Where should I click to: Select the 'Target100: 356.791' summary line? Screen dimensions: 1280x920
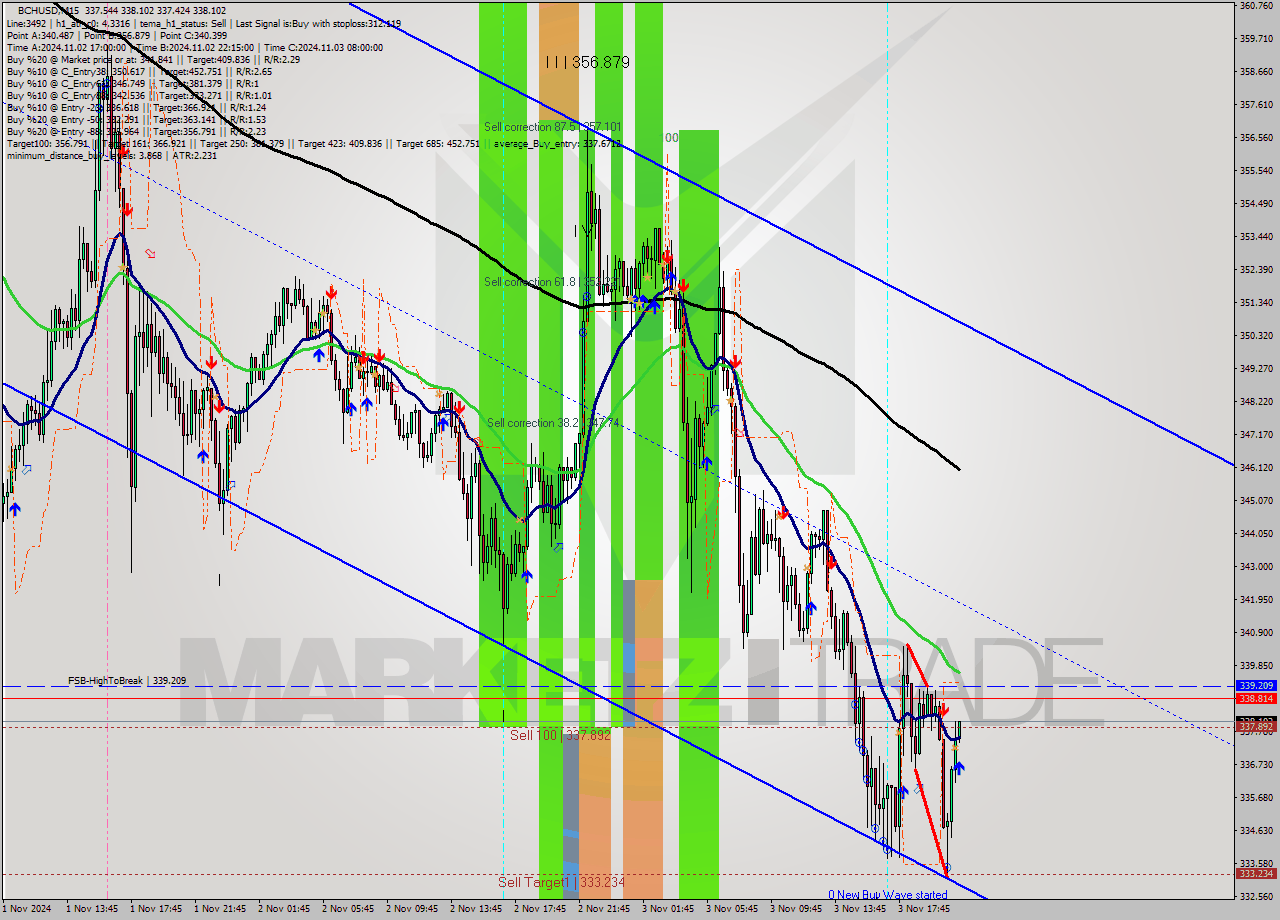click(314, 143)
